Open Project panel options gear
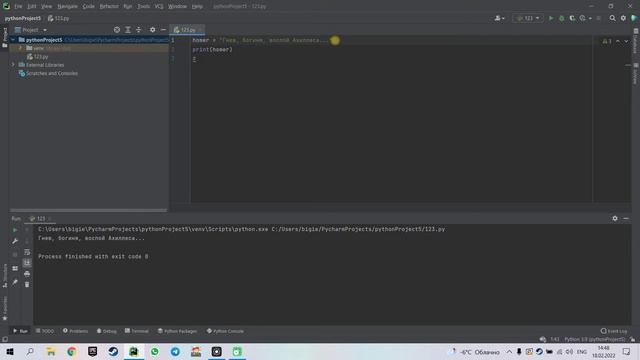The width and height of the screenshot is (640, 360). pos(152,30)
